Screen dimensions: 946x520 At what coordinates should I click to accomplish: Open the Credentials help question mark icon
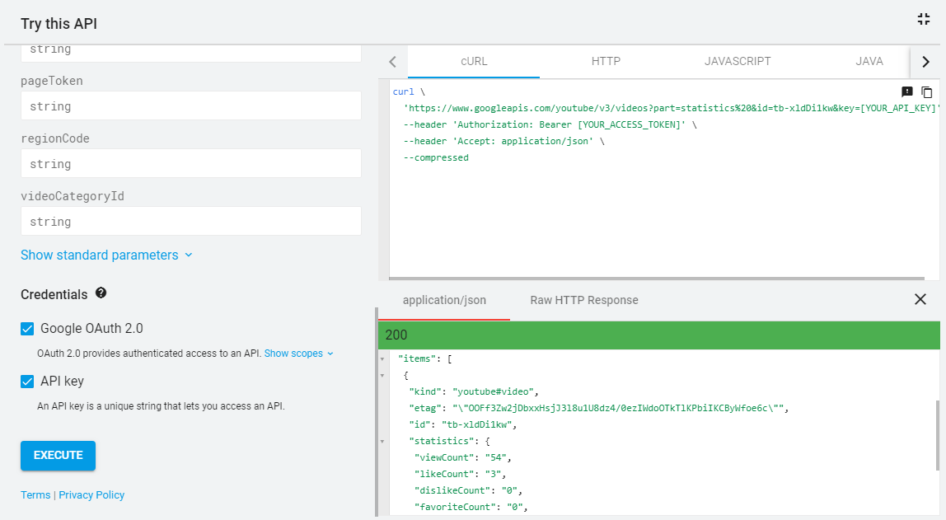[101, 294]
